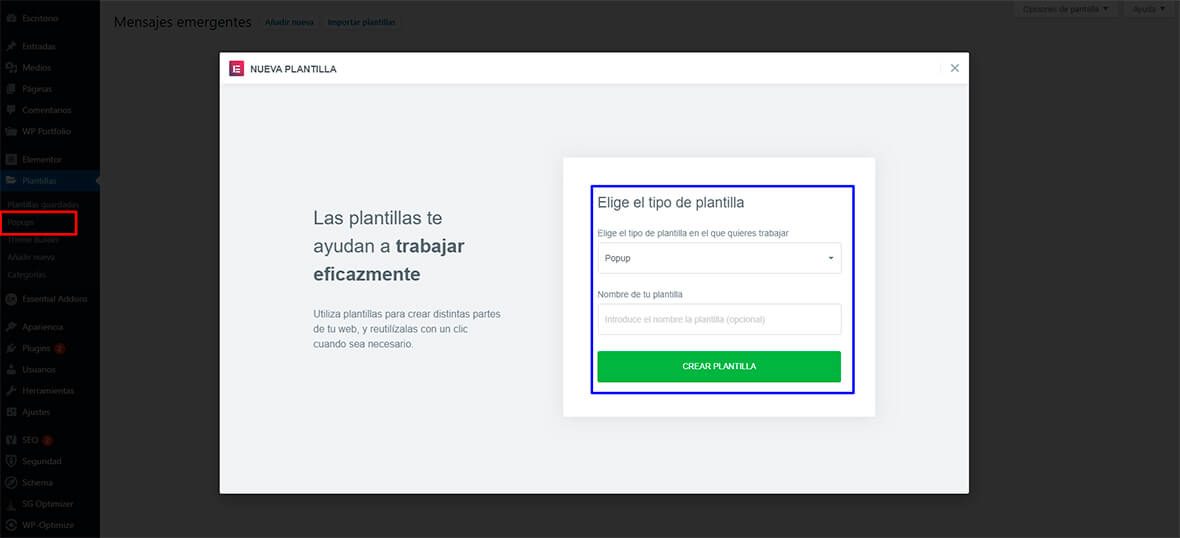The width and height of the screenshot is (1180, 538).
Task: Open Plugins via its plug icon
Action: click(x=11, y=348)
